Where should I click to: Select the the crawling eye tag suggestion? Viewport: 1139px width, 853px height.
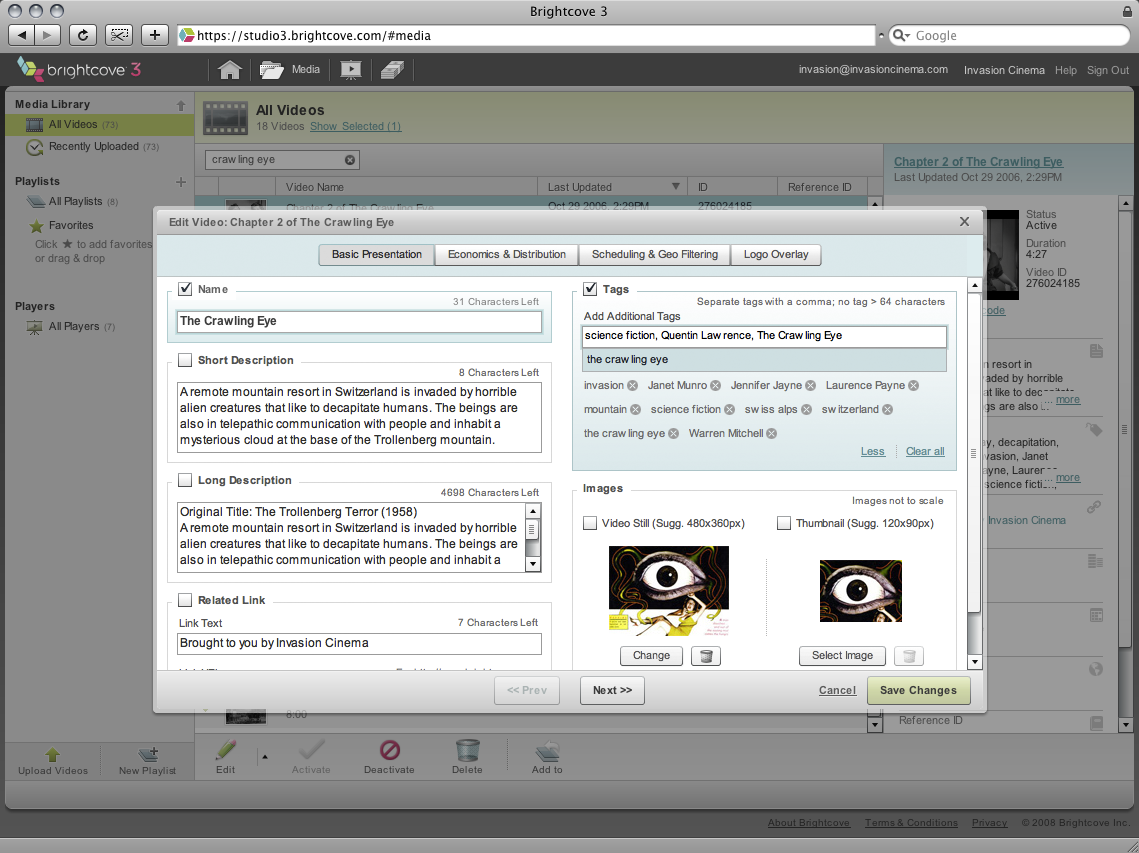click(x=764, y=360)
